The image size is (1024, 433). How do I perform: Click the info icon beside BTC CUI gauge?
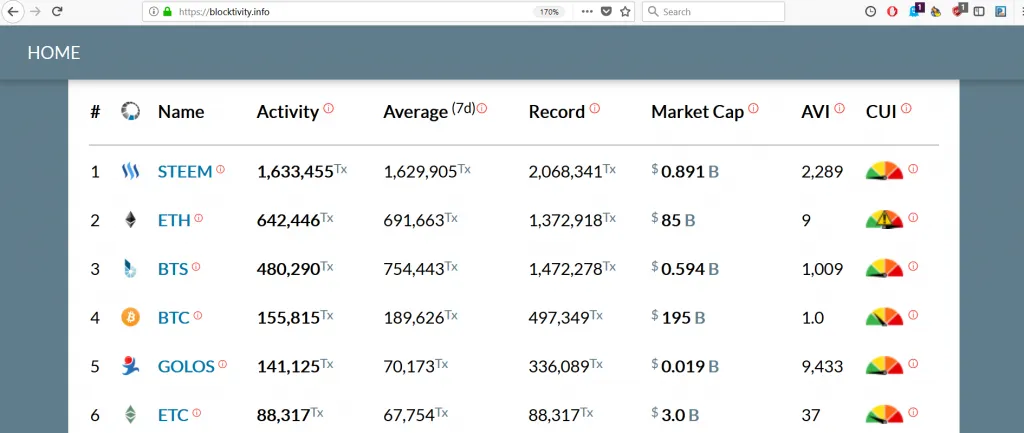click(x=913, y=315)
